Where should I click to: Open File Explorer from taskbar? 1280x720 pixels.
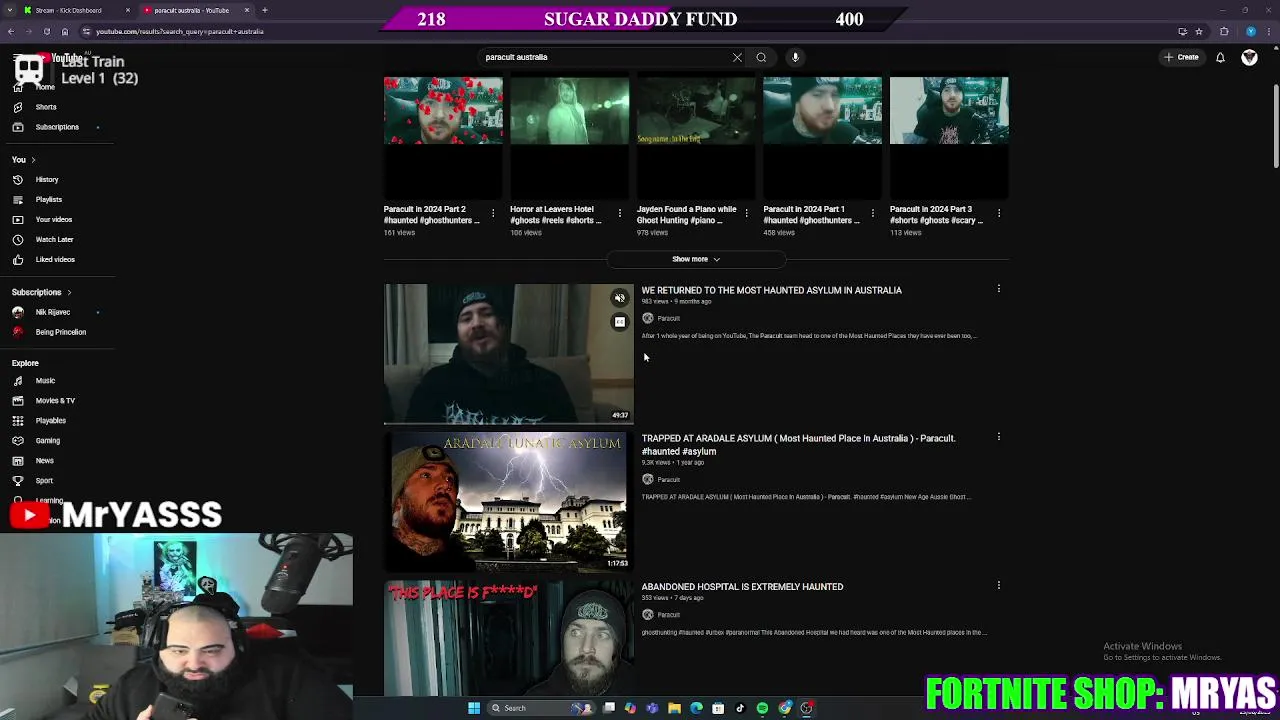(674, 708)
